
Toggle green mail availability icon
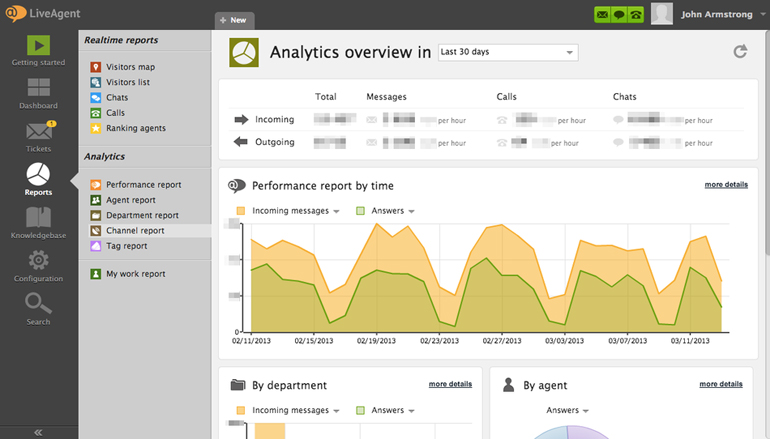[602, 14]
